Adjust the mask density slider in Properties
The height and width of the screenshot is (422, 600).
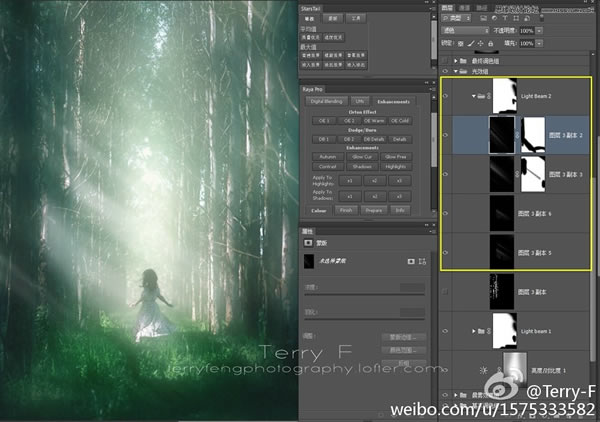pyautogui.click(x=364, y=295)
